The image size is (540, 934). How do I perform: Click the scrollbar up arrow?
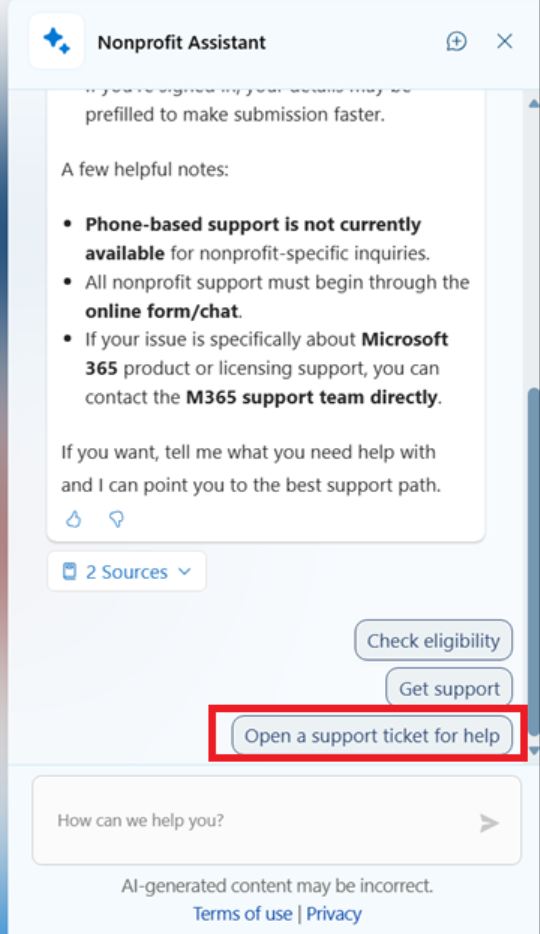(533, 104)
